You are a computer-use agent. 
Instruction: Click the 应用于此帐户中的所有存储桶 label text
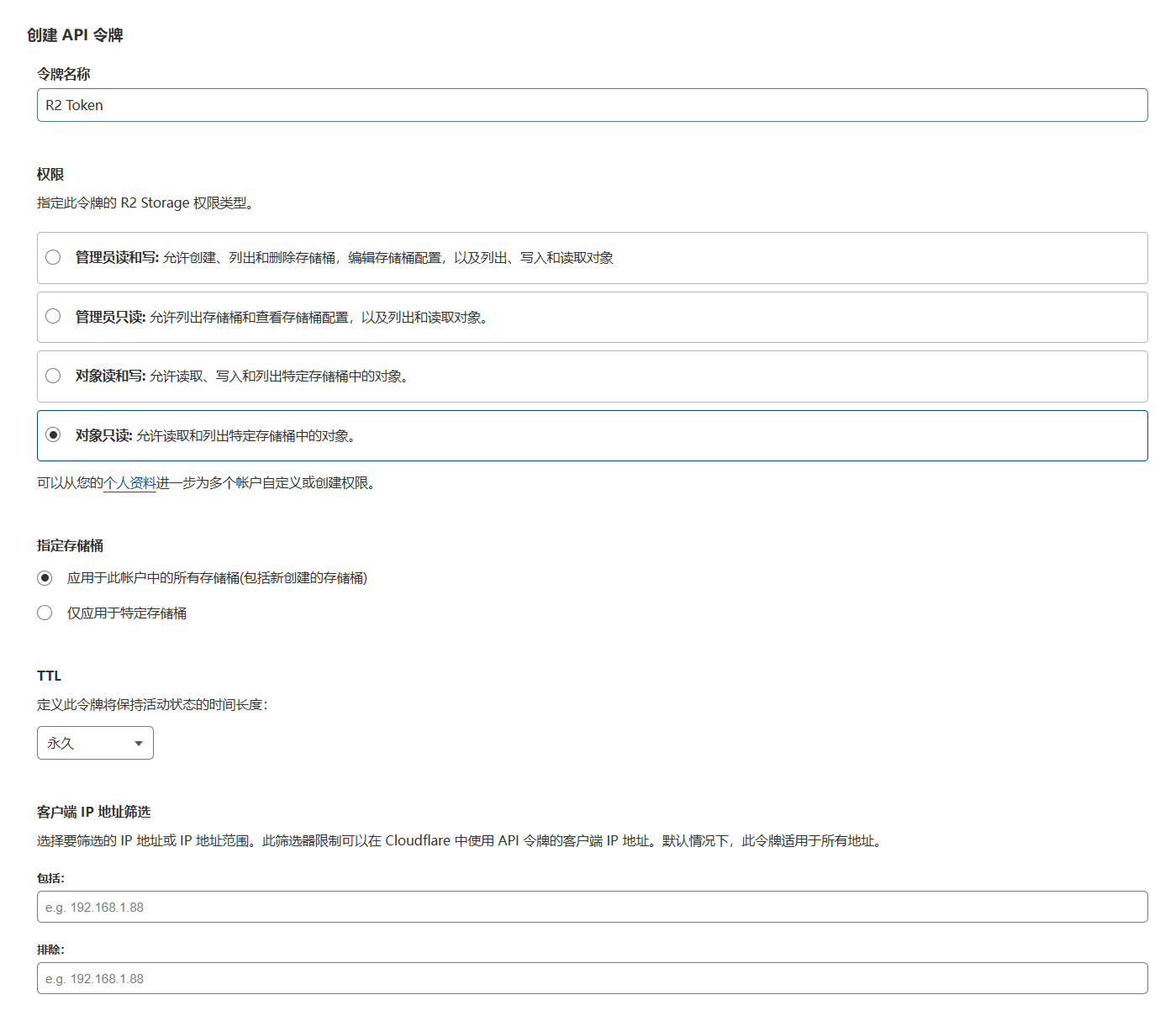pos(217,578)
